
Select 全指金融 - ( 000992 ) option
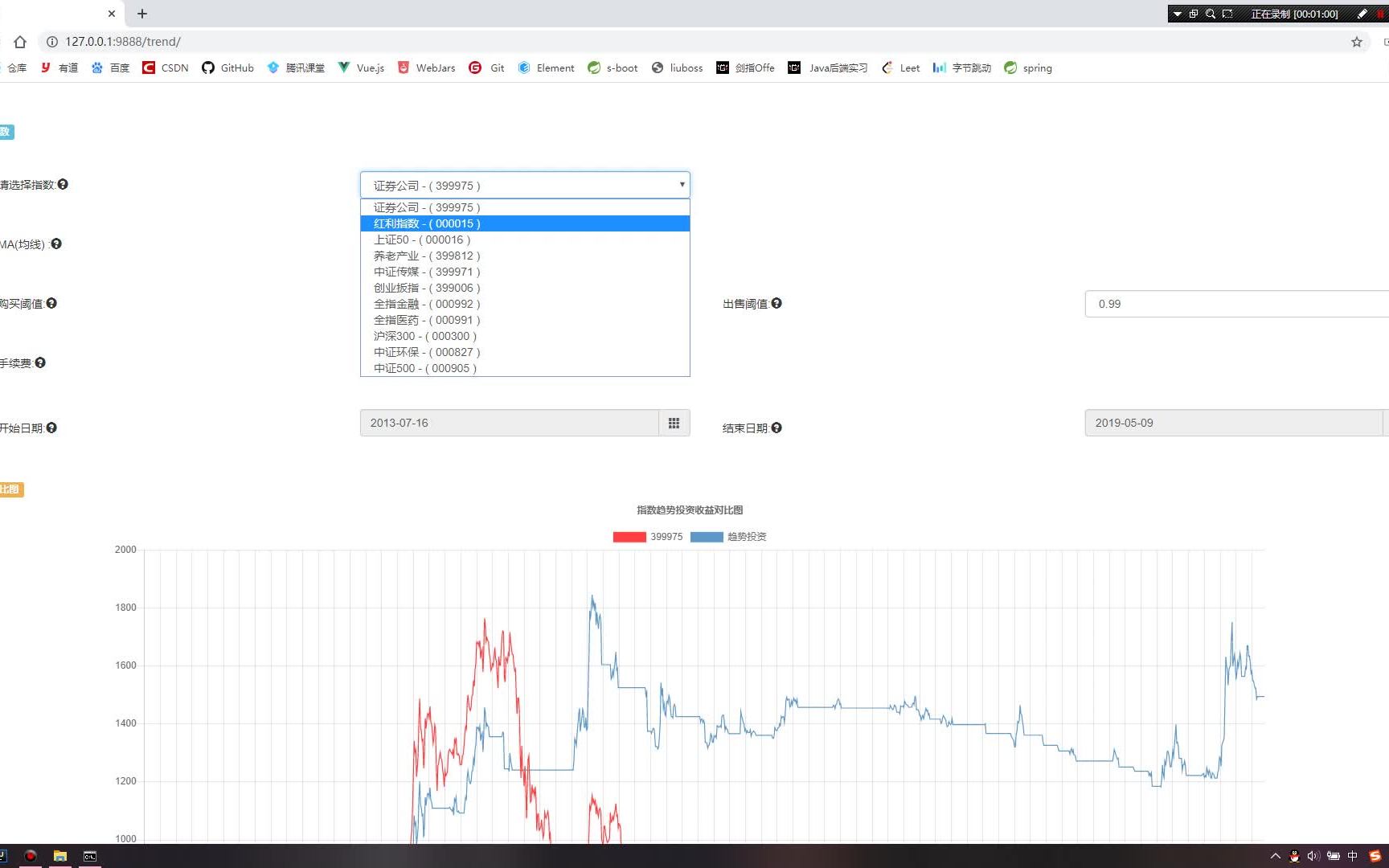(x=525, y=304)
